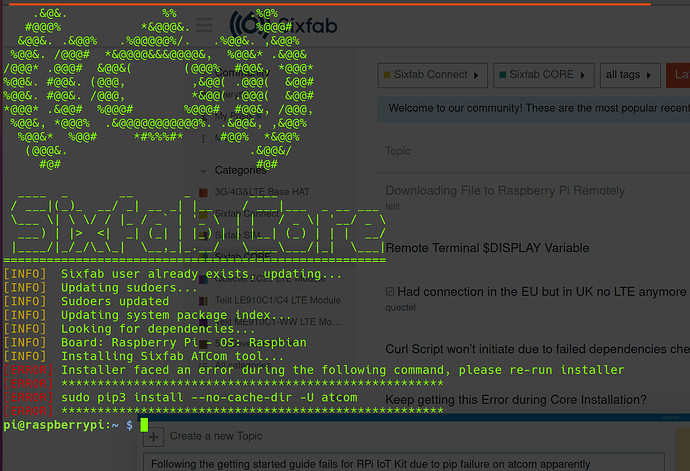Click the 3G/4G&LTE Base HAT color badge
Viewport: 690px width, 471px height.
203,192
